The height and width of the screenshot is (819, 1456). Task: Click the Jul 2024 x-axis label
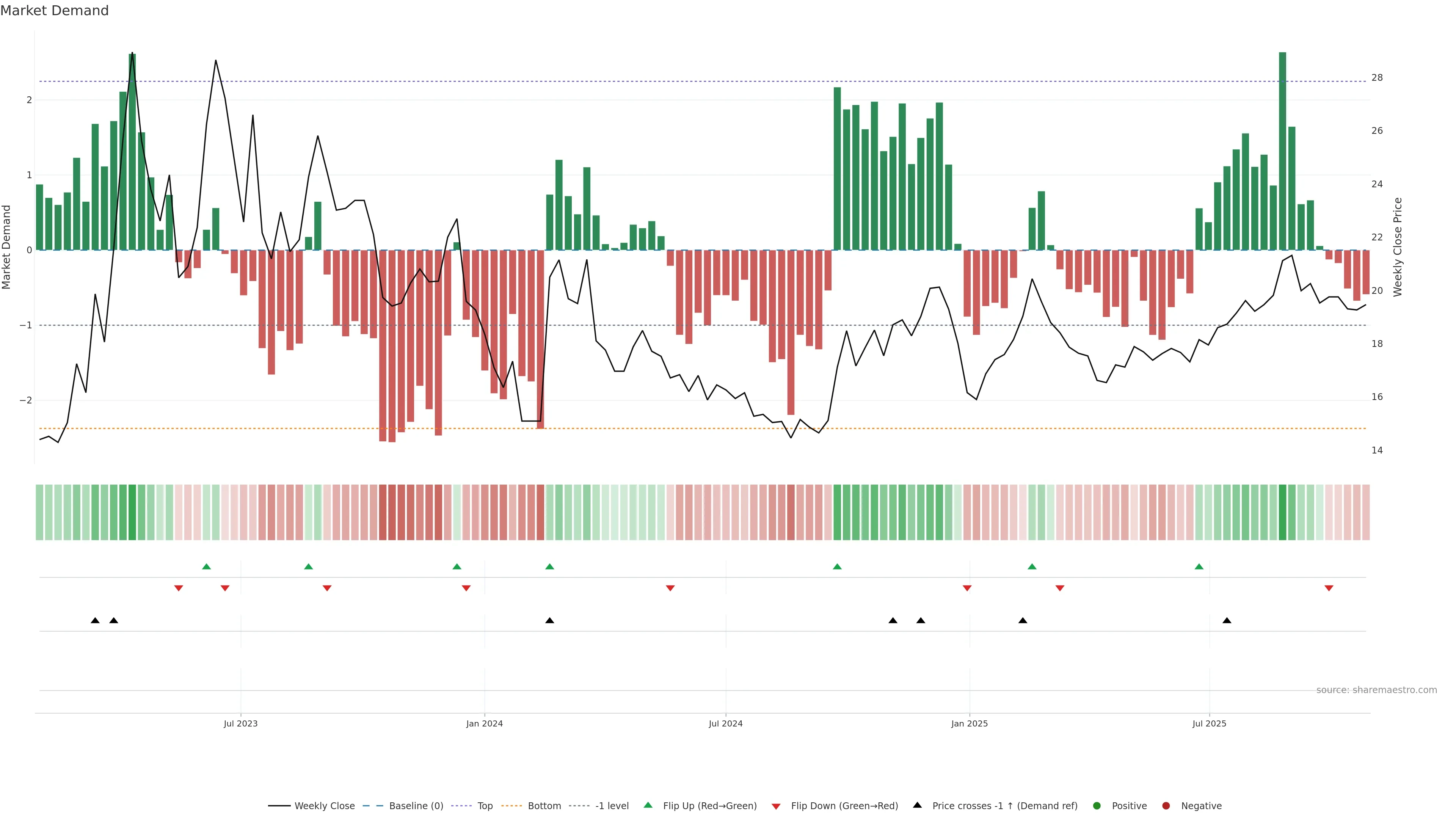click(726, 724)
